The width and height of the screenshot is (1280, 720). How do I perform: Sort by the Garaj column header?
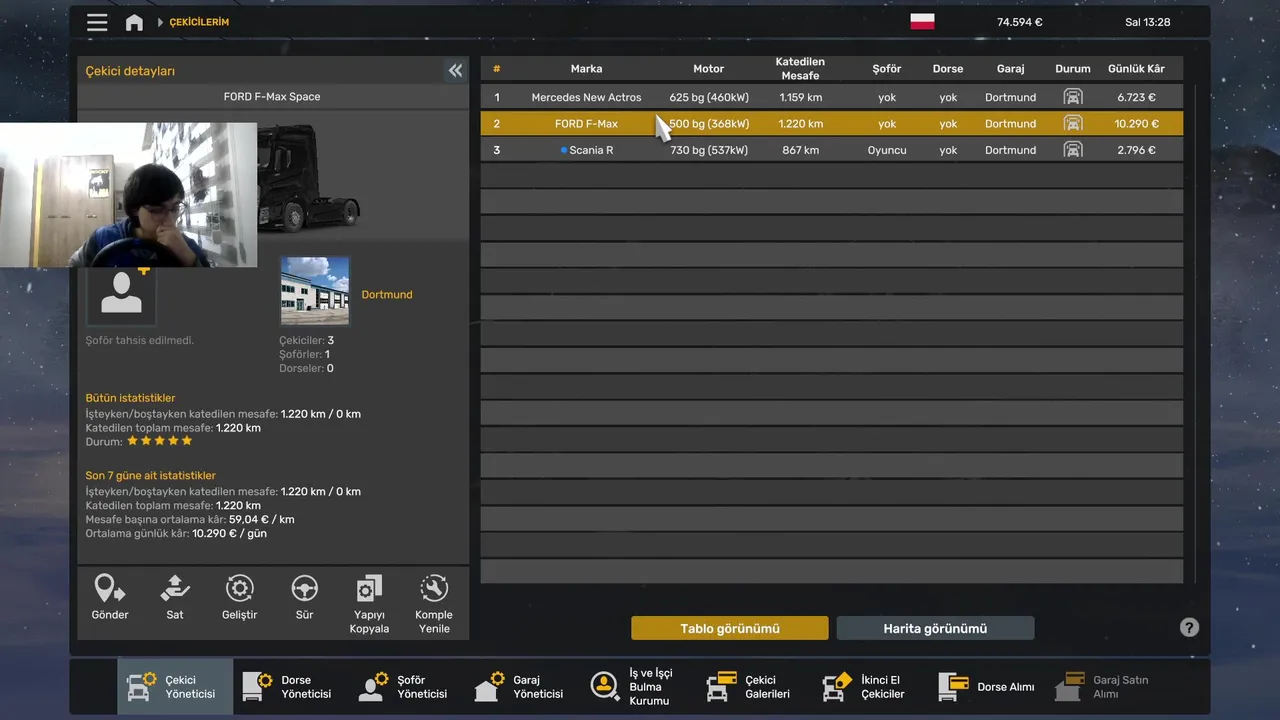(x=1010, y=69)
